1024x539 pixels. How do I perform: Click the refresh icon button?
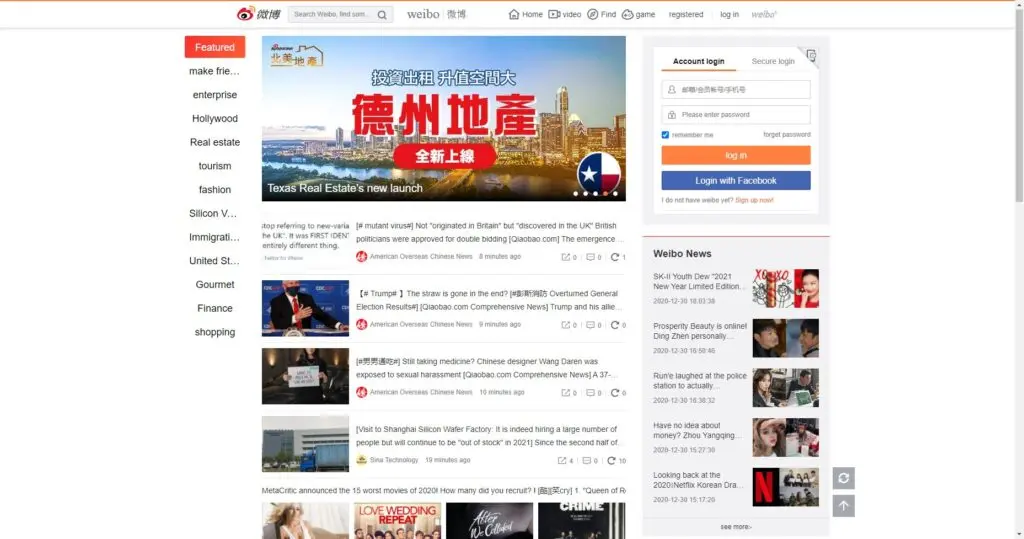(843, 478)
